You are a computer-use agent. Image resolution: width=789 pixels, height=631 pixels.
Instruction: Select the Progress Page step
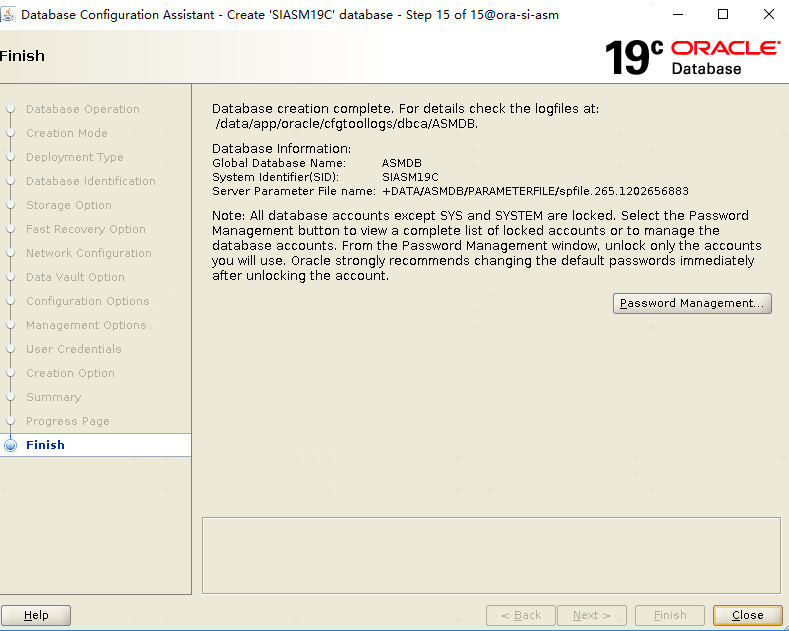point(68,421)
